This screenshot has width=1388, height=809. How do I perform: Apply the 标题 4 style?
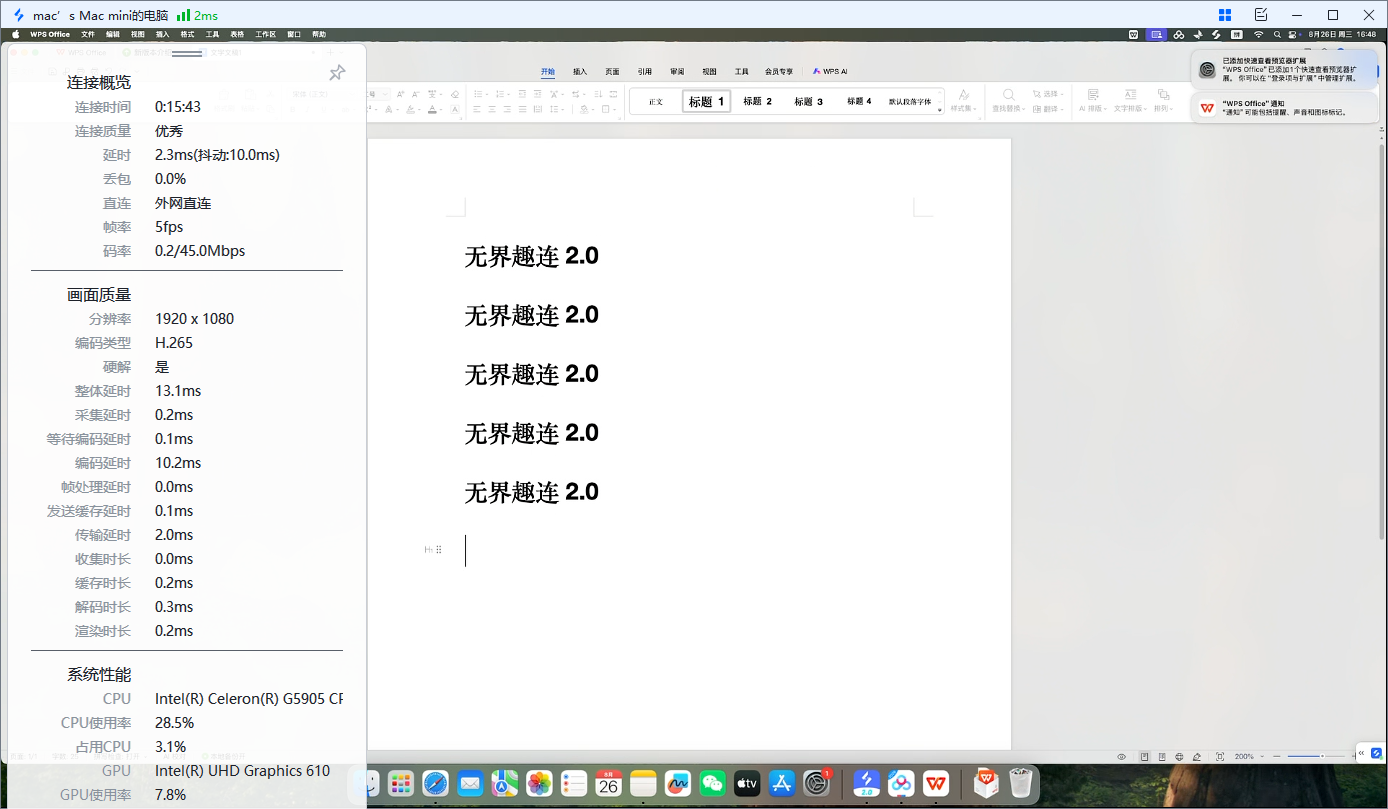click(x=859, y=101)
